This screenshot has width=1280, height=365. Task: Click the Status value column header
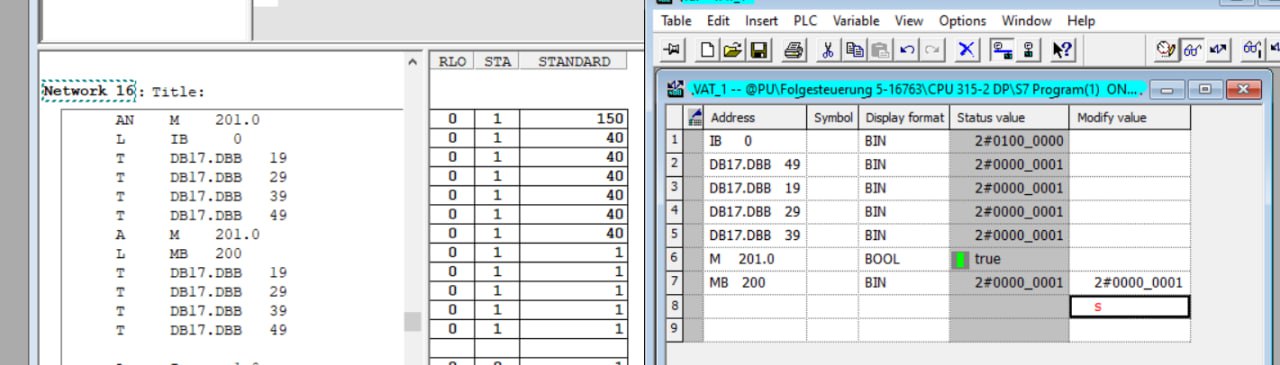[x=1008, y=118]
